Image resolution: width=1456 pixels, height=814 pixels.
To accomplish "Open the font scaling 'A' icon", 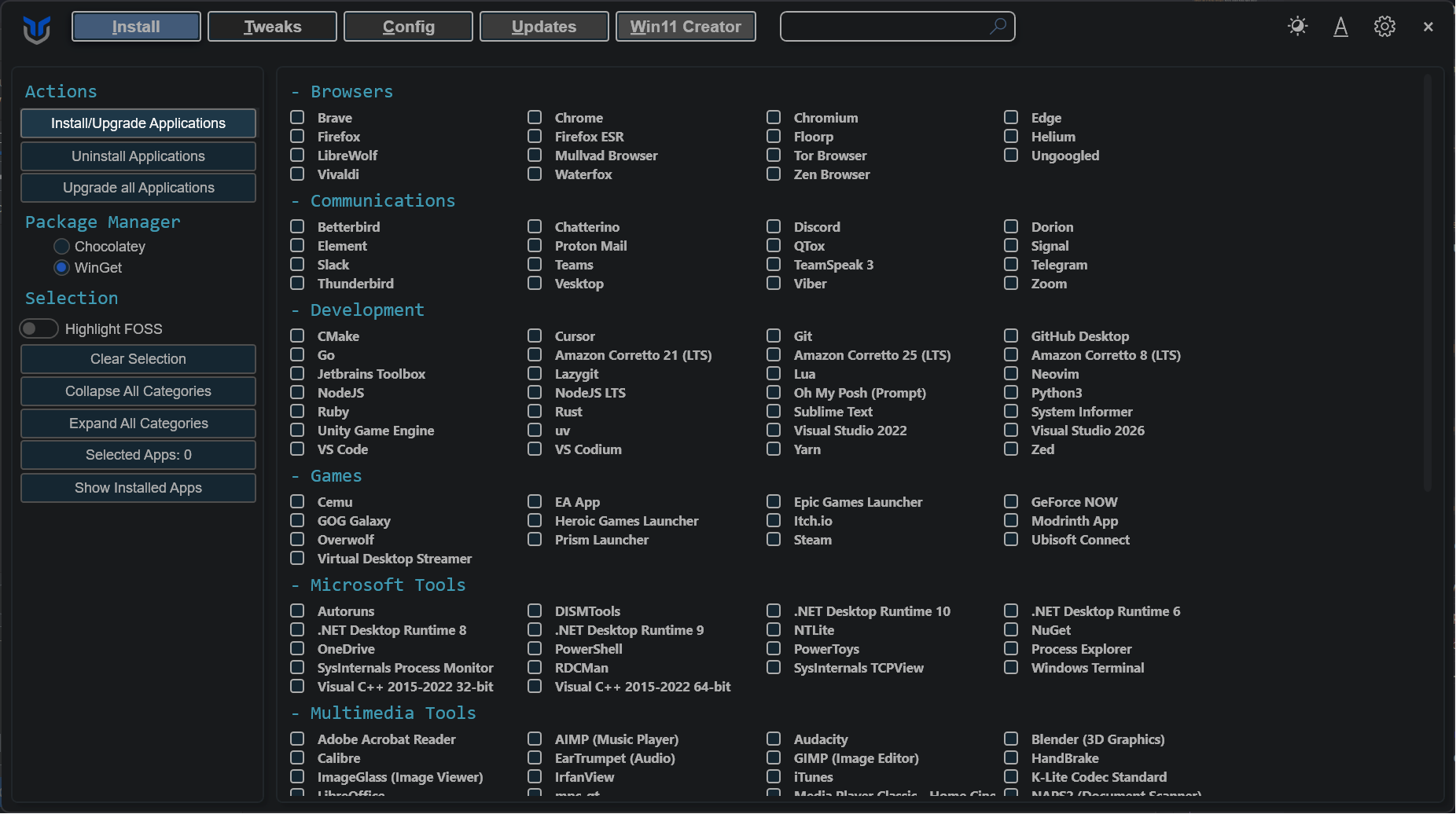I will click(1341, 27).
